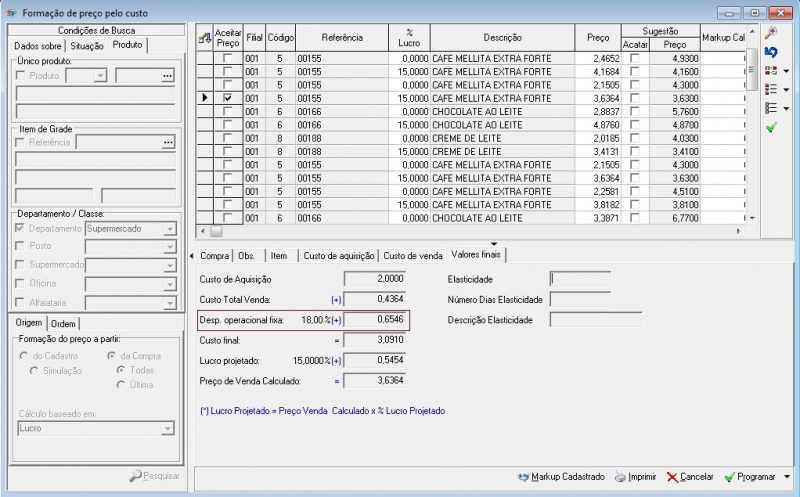
Task: Open the Situação tab
Action: pyautogui.click(x=87, y=46)
